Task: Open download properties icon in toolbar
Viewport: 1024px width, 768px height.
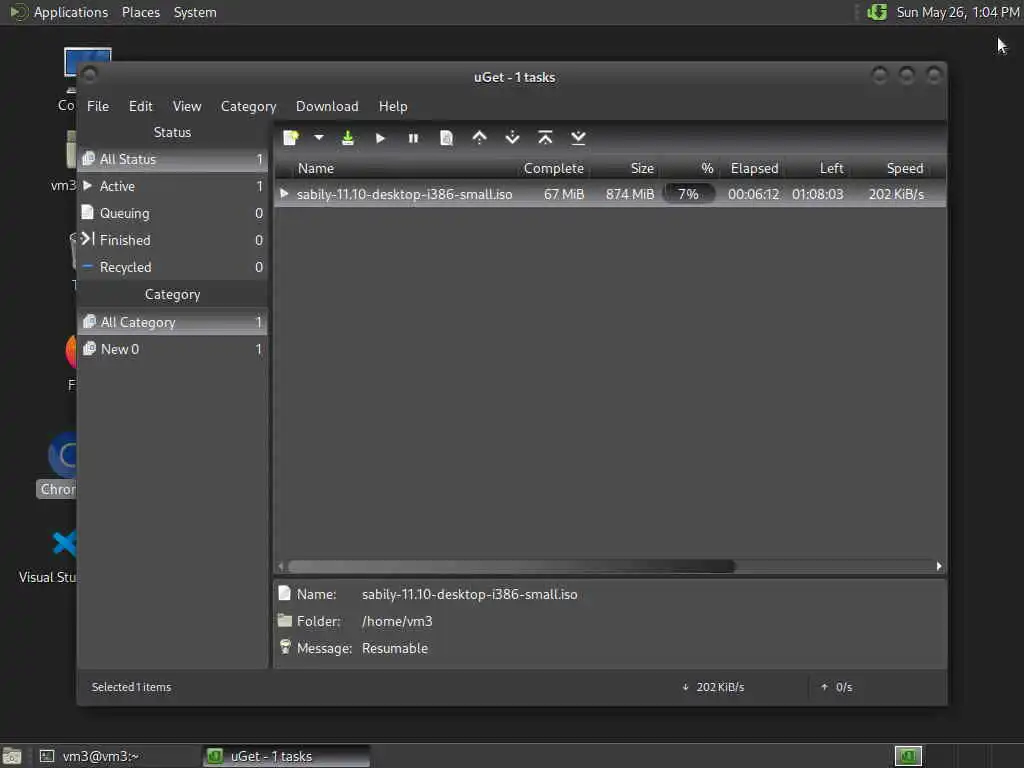Action: coord(446,138)
